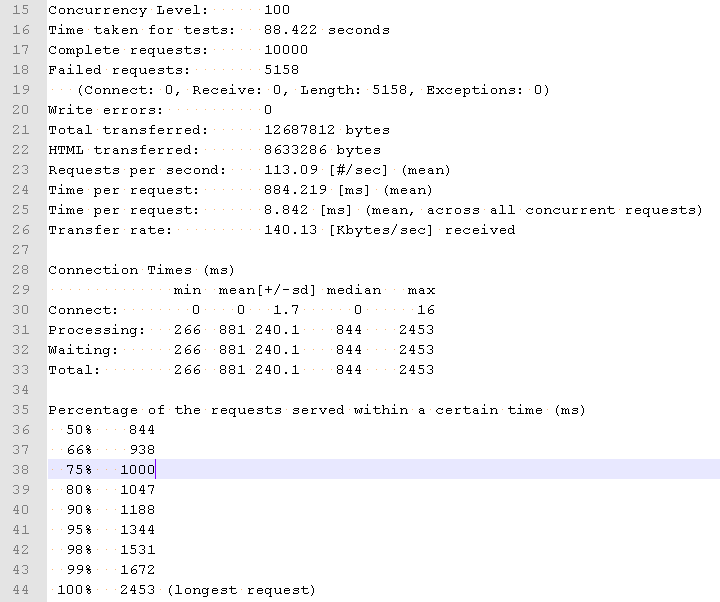Click 'Percentage of the requests served' heading
The image size is (720, 602).
pyautogui.click(x=196, y=410)
